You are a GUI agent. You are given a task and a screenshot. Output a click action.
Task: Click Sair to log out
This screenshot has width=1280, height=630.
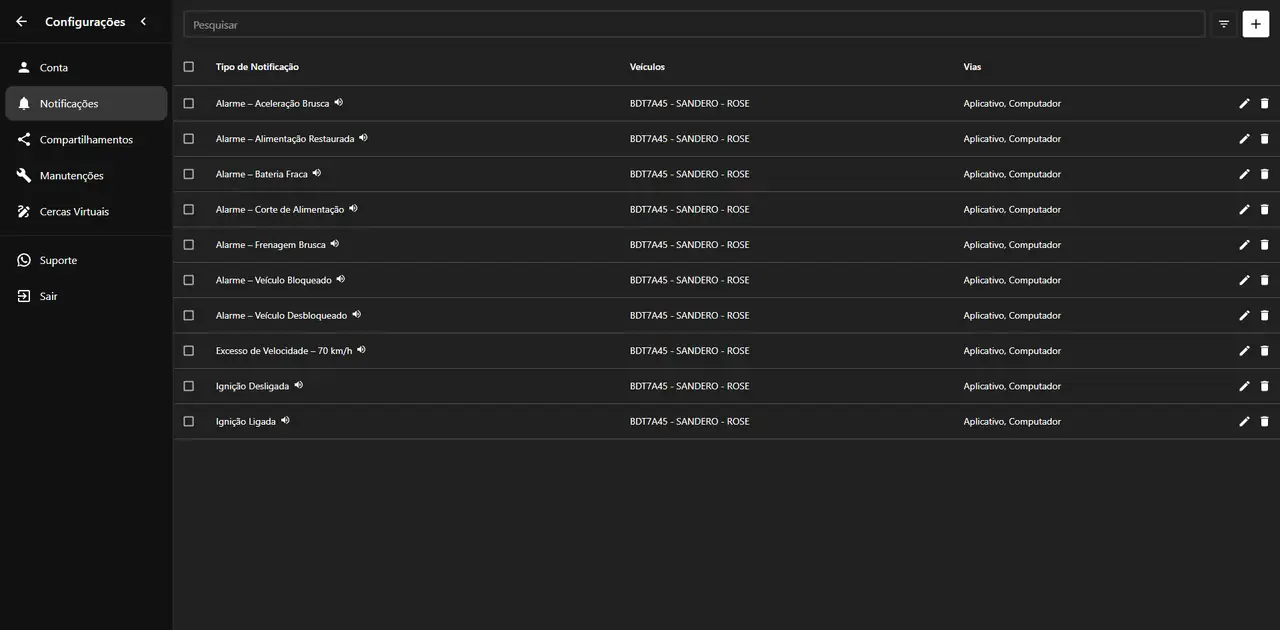pos(86,296)
